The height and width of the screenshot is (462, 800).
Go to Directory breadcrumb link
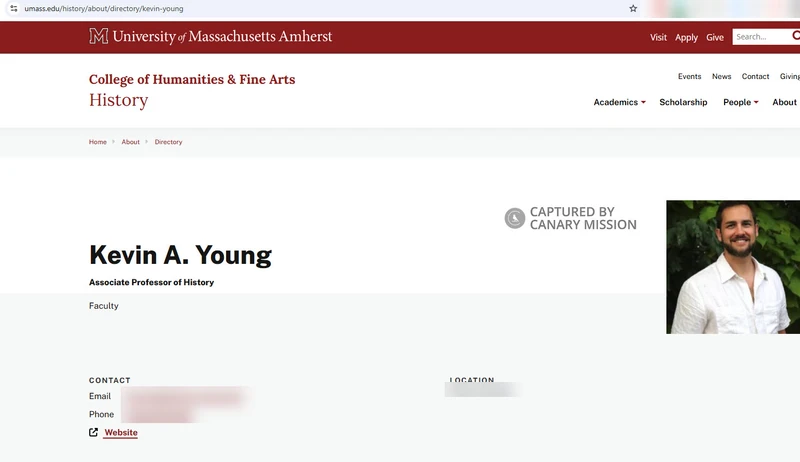(x=168, y=142)
